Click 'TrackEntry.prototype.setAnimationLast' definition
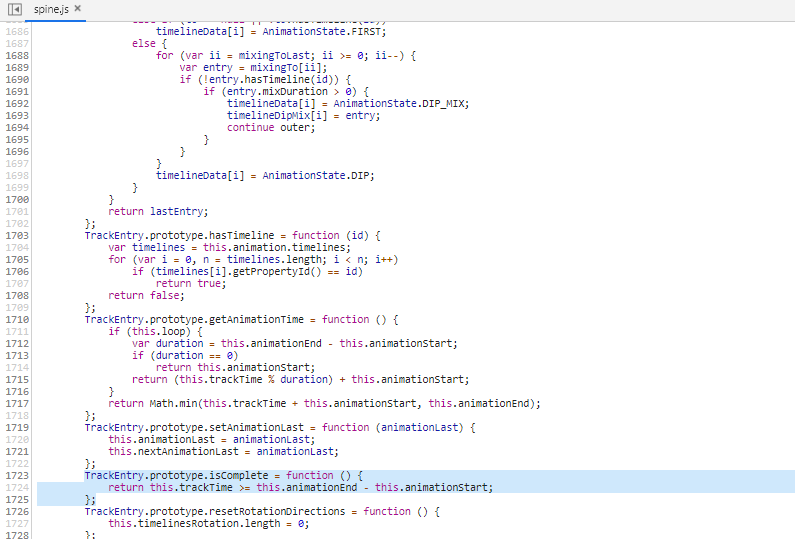The width and height of the screenshot is (795, 539). tap(280, 428)
